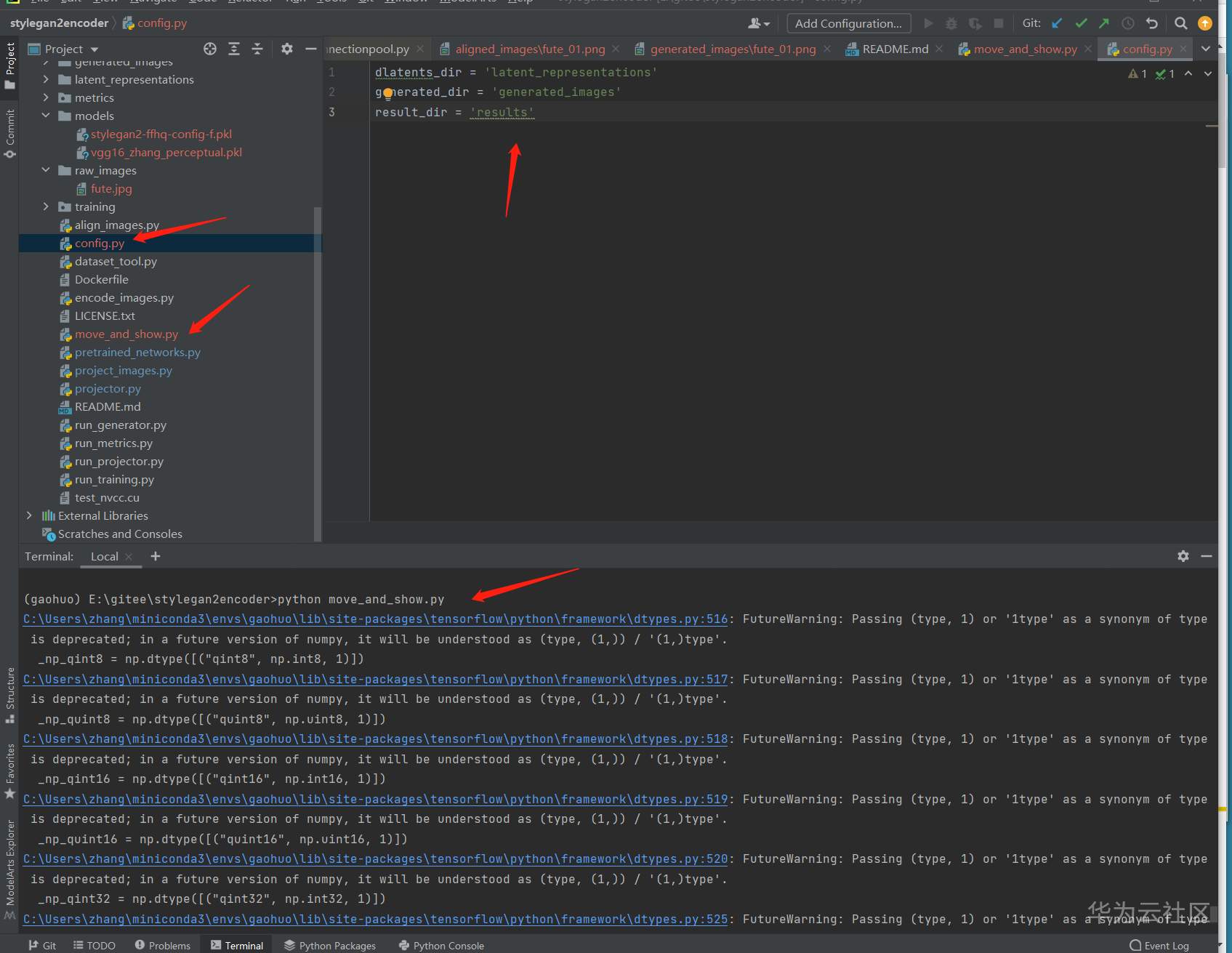Viewport: 1232px width, 953px height.
Task: Click the locate opened file target icon
Action: 210,49
